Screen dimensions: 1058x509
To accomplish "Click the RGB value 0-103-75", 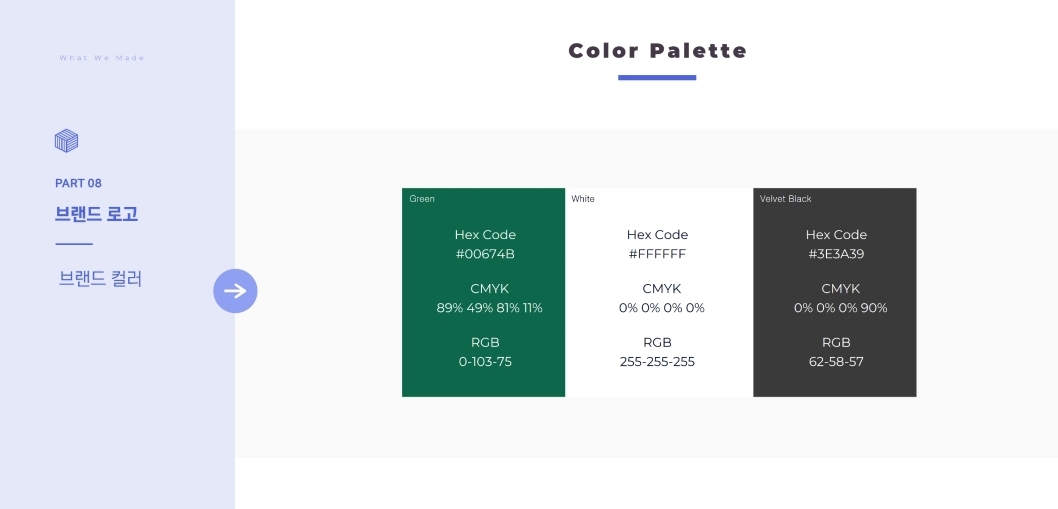I will tap(485, 362).
